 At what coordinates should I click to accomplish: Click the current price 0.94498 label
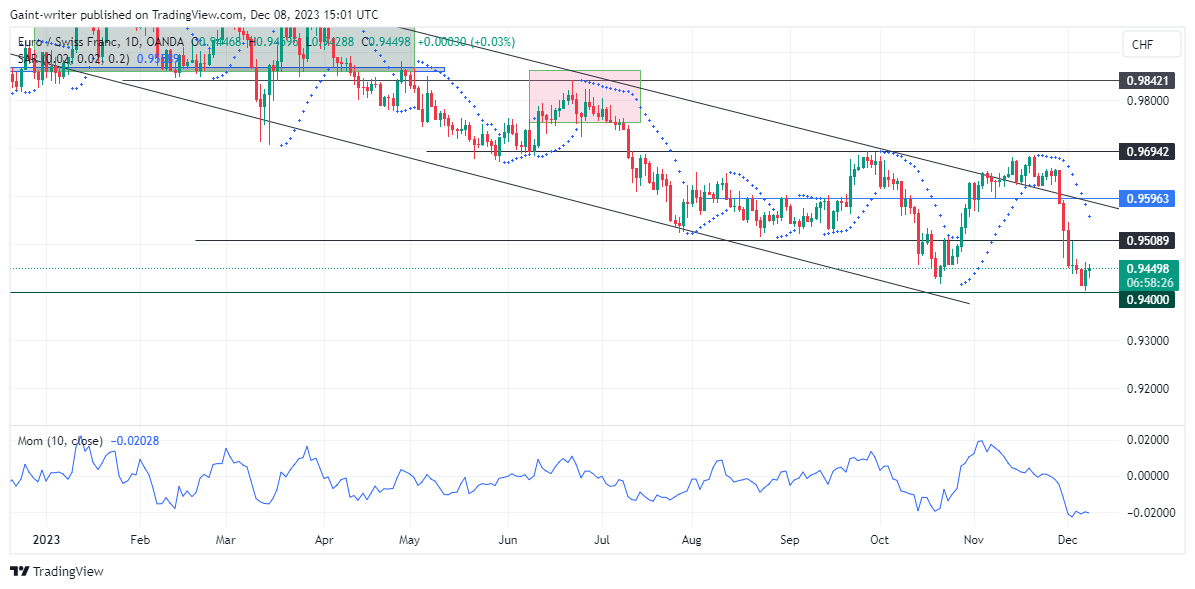click(1147, 268)
